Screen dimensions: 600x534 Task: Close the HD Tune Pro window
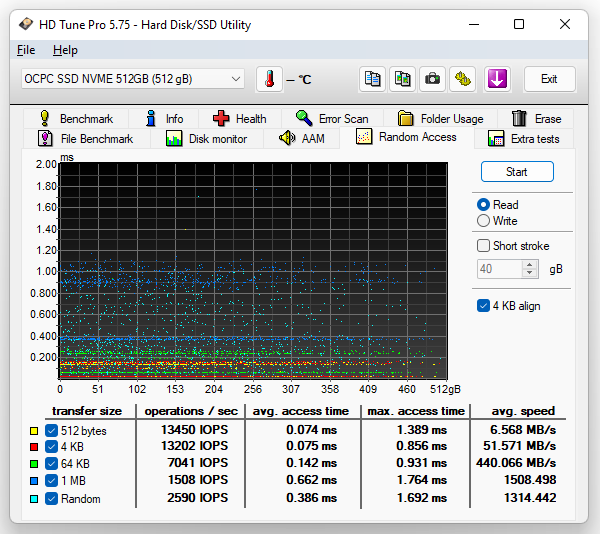pos(565,24)
